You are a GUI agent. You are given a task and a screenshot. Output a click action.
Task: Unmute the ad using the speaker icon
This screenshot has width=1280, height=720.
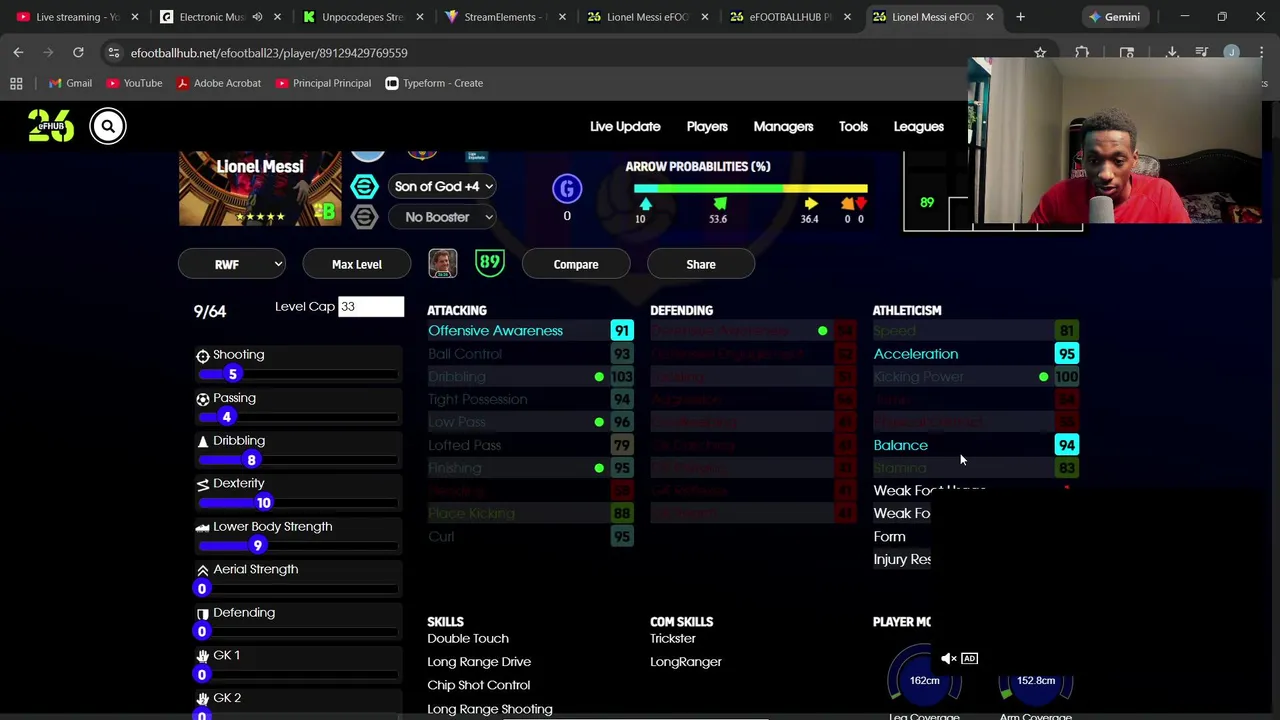click(948, 658)
